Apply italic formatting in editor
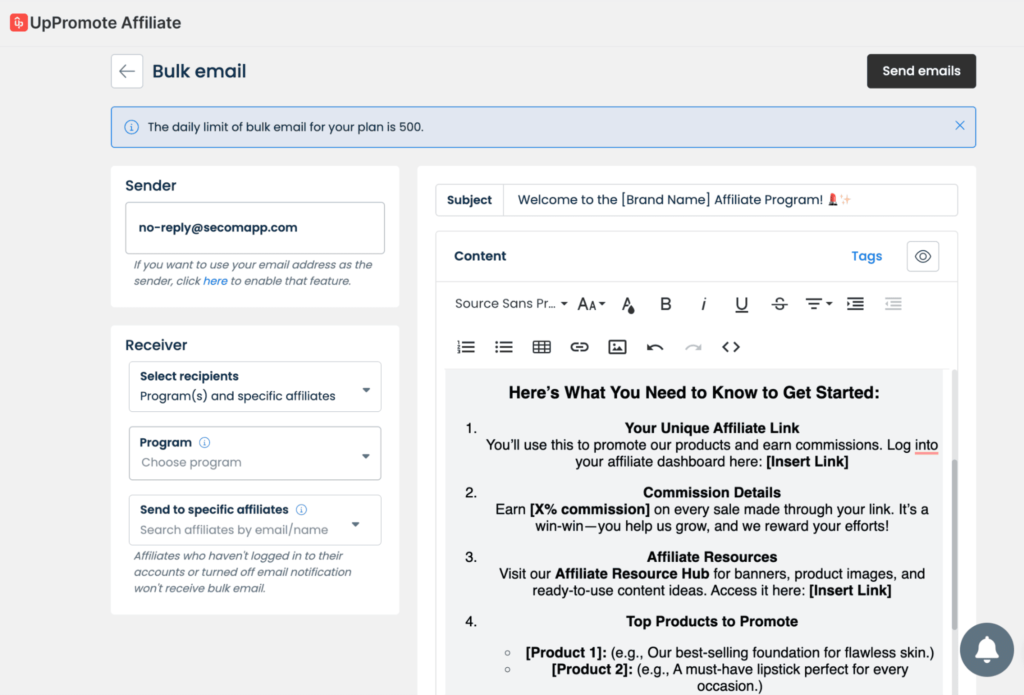This screenshot has width=1024, height=695. click(703, 304)
